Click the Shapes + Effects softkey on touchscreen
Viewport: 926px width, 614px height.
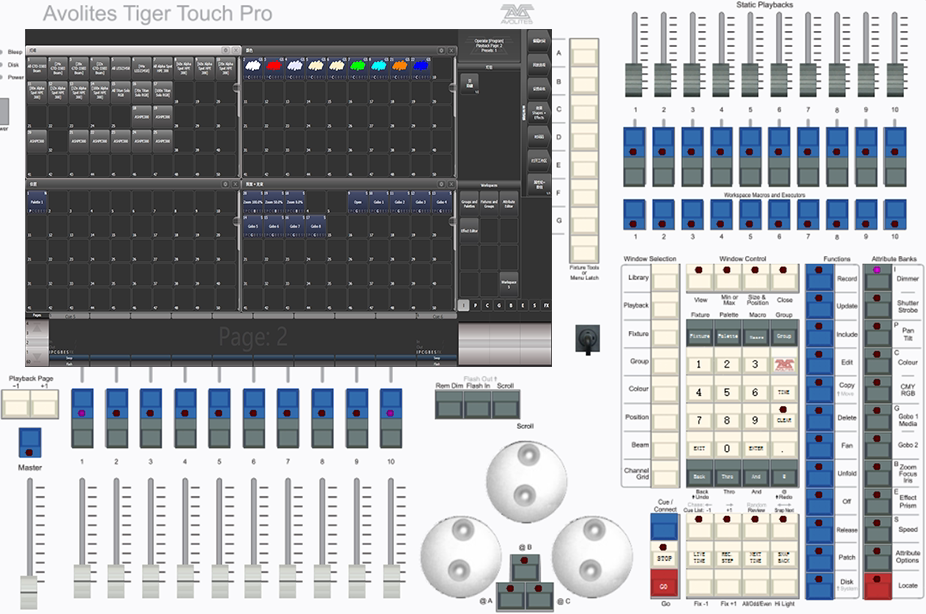(x=539, y=113)
